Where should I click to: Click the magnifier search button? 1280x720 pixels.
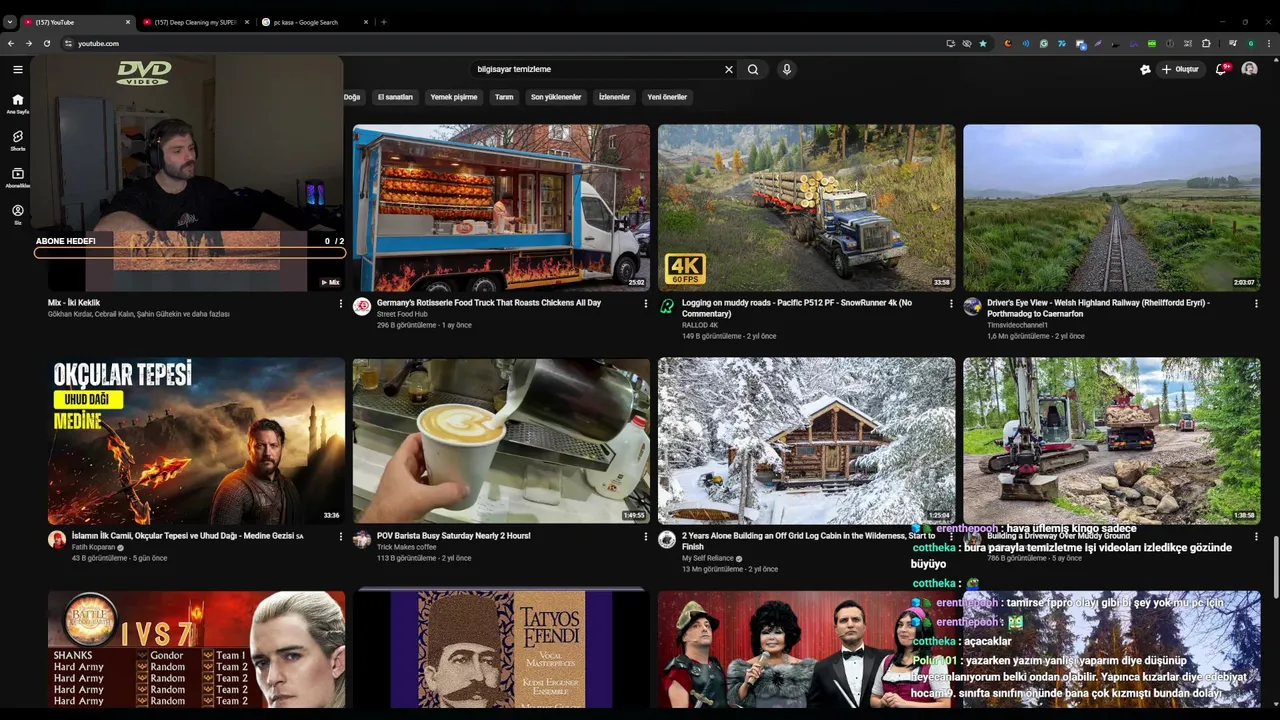click(753, 69)
